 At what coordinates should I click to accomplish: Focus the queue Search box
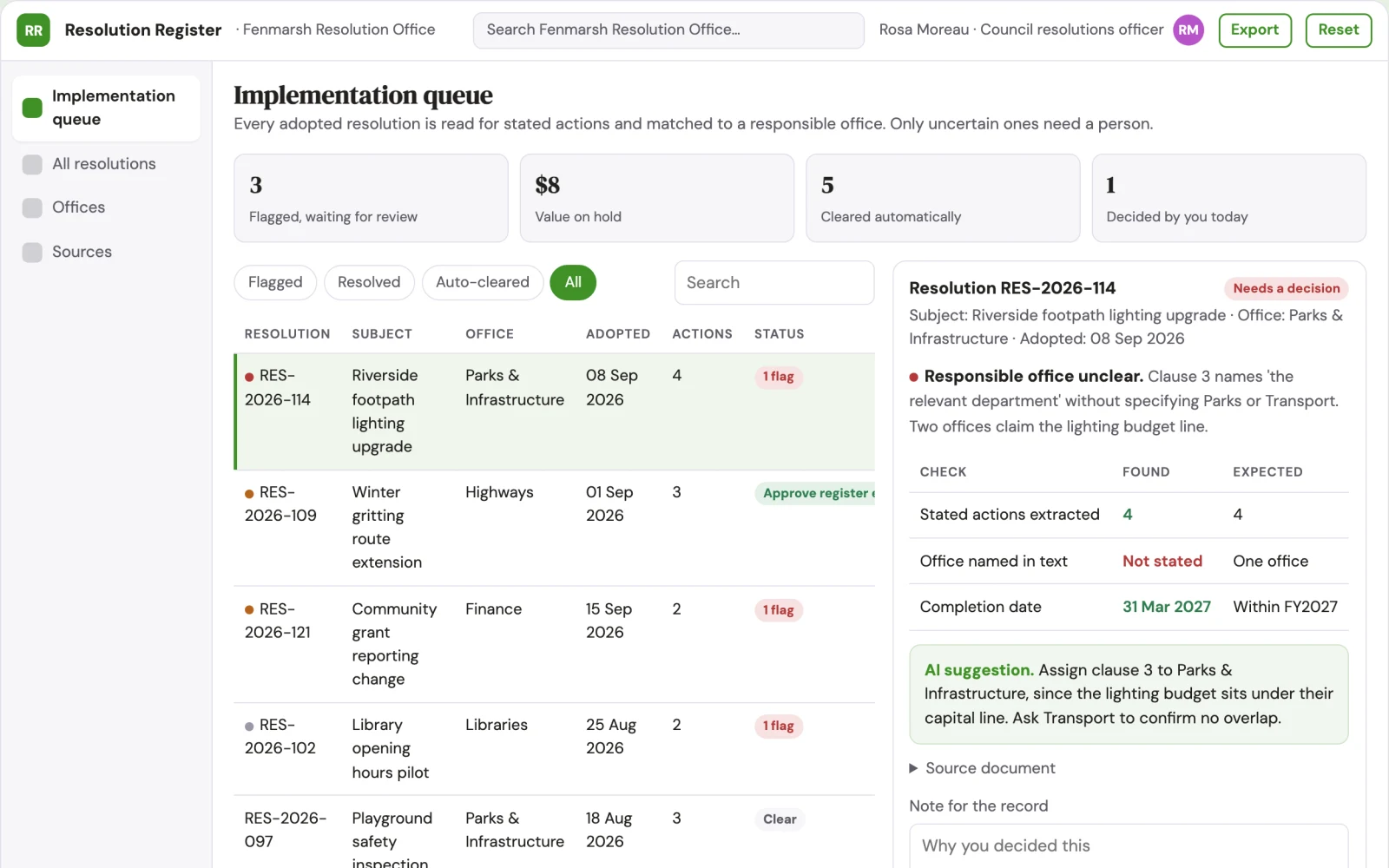pyautogui.click(x=774, y=283)
